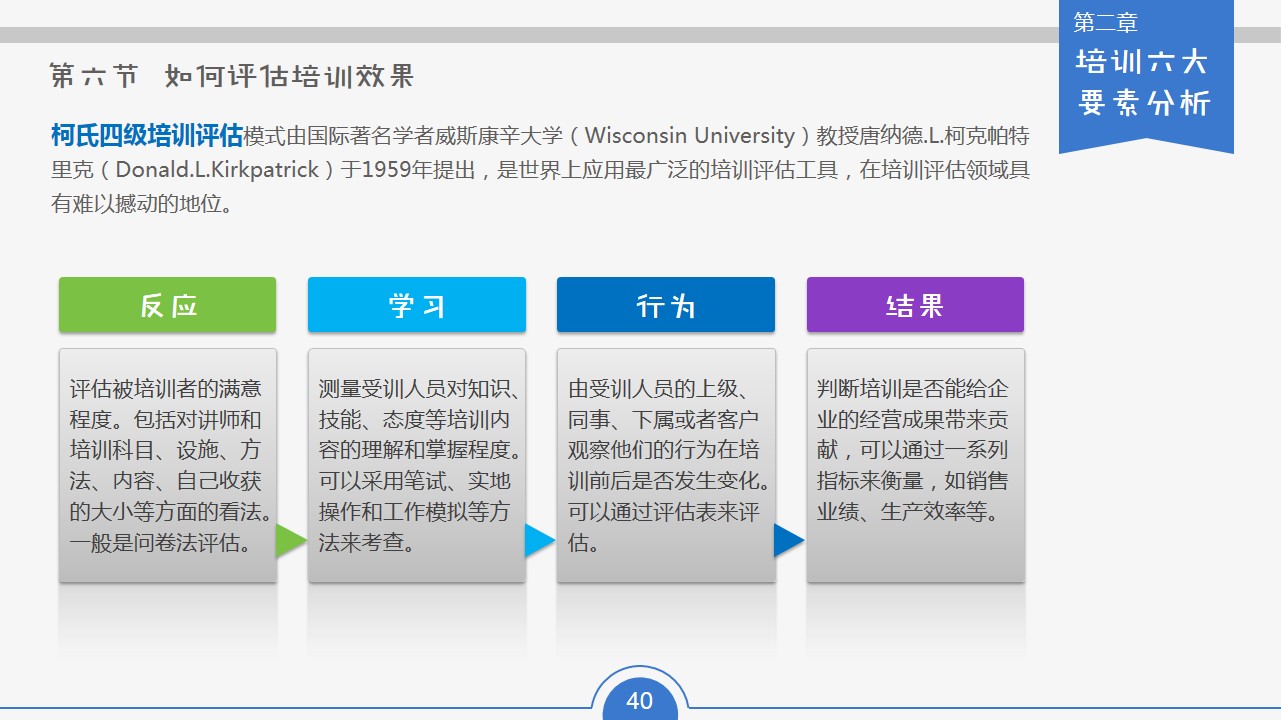The image size is (1281, 720).
Task: Click the text 一般是问卷法评估。
Action: pyautogui.click(x=159, y=544)
